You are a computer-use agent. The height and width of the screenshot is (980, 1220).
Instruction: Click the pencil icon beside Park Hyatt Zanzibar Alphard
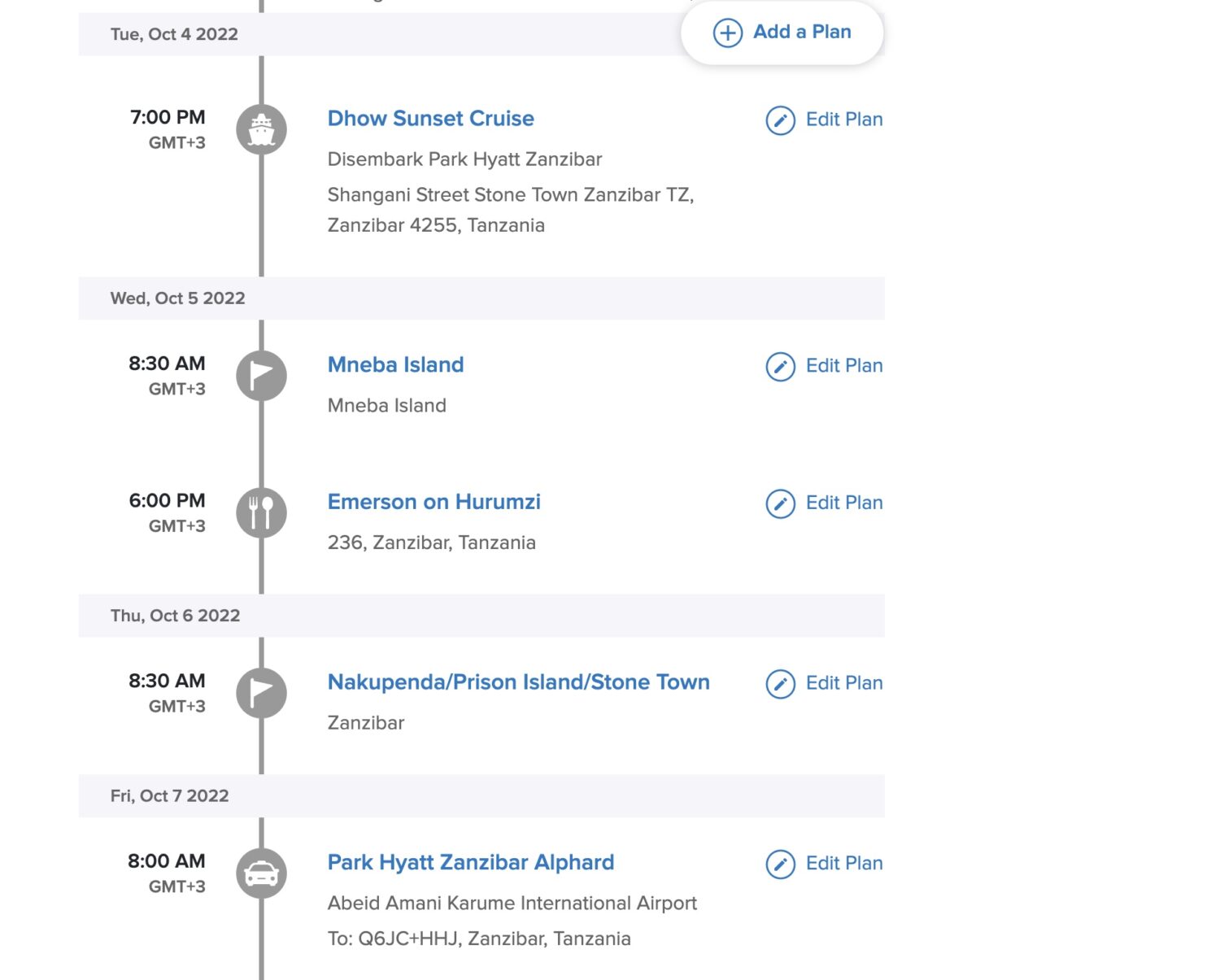click(x=779, y=864)
